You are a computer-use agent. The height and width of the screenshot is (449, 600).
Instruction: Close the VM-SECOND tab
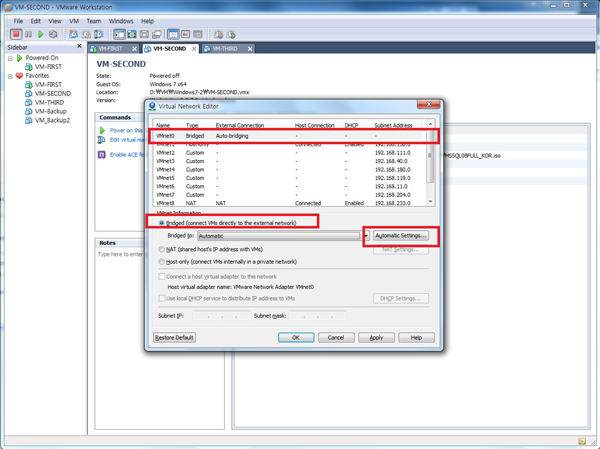tap(194, 49)
